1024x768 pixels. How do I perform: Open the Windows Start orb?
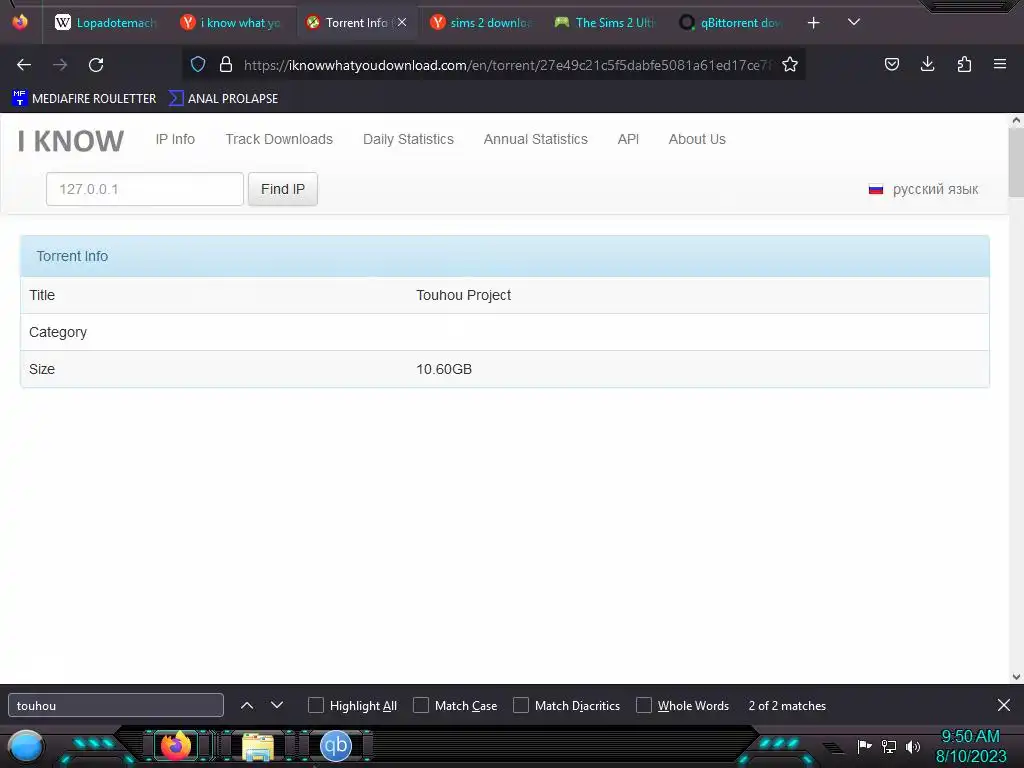click(26, 746)
